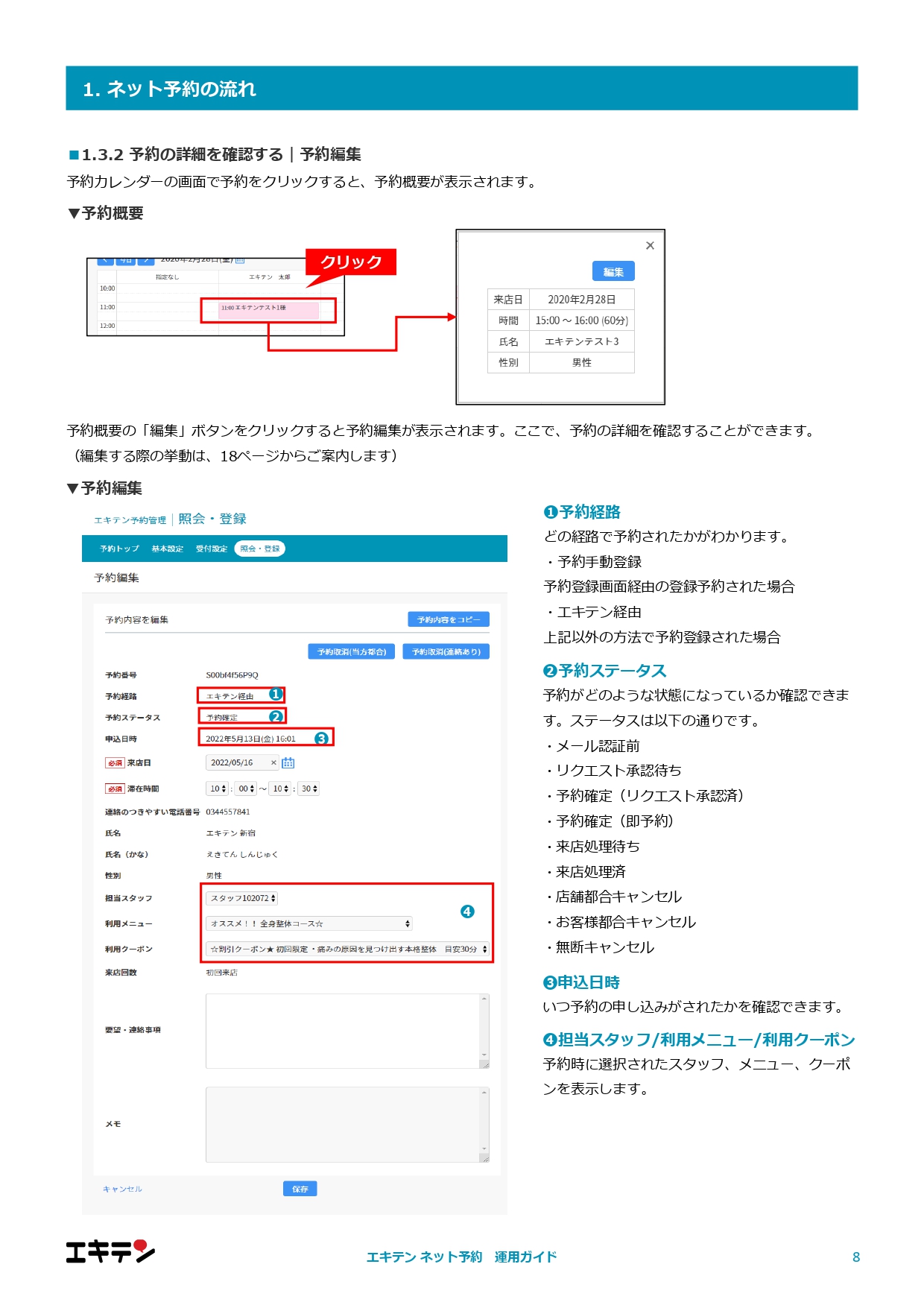This screenshot has height=1308, width=924.
Task: Click the エキテン logo in the footer
Action: 110,1251
